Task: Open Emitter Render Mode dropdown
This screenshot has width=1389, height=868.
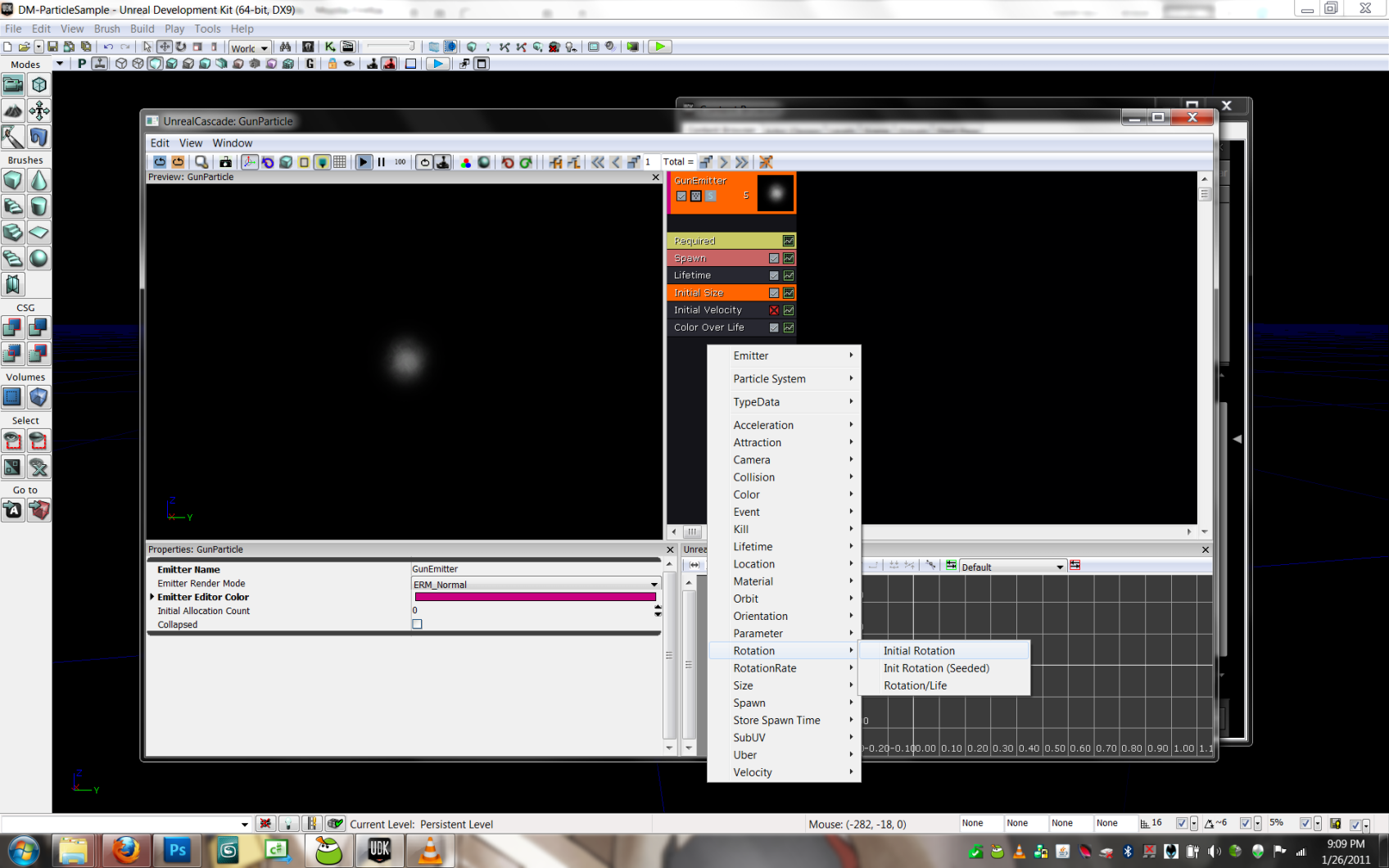Action: [x=536, y=584]
